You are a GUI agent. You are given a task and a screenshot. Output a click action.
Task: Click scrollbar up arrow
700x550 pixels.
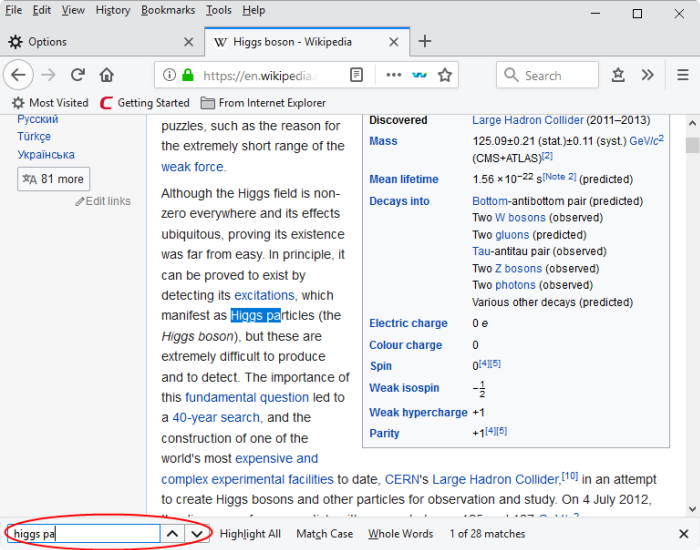tap(692, 123)
